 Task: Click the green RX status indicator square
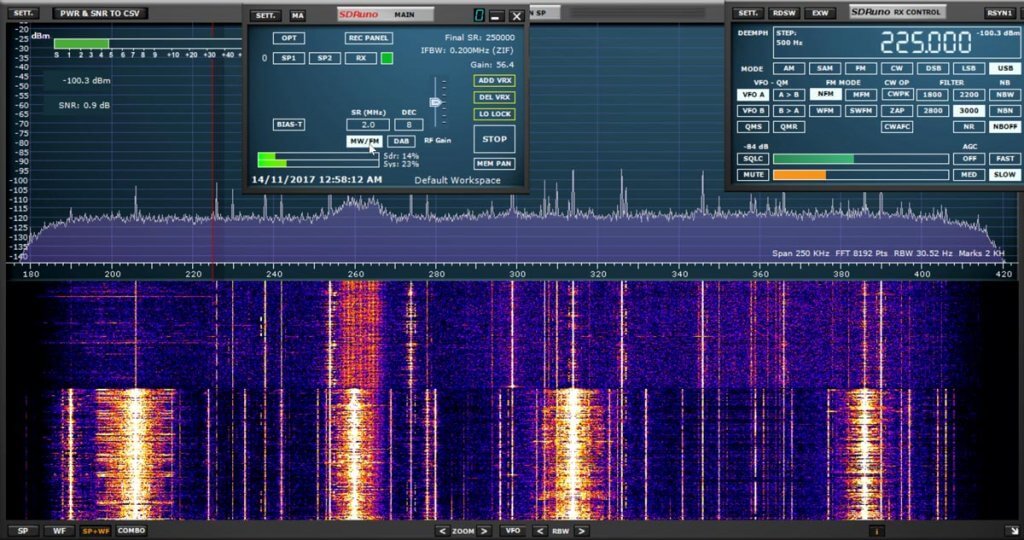387,58
